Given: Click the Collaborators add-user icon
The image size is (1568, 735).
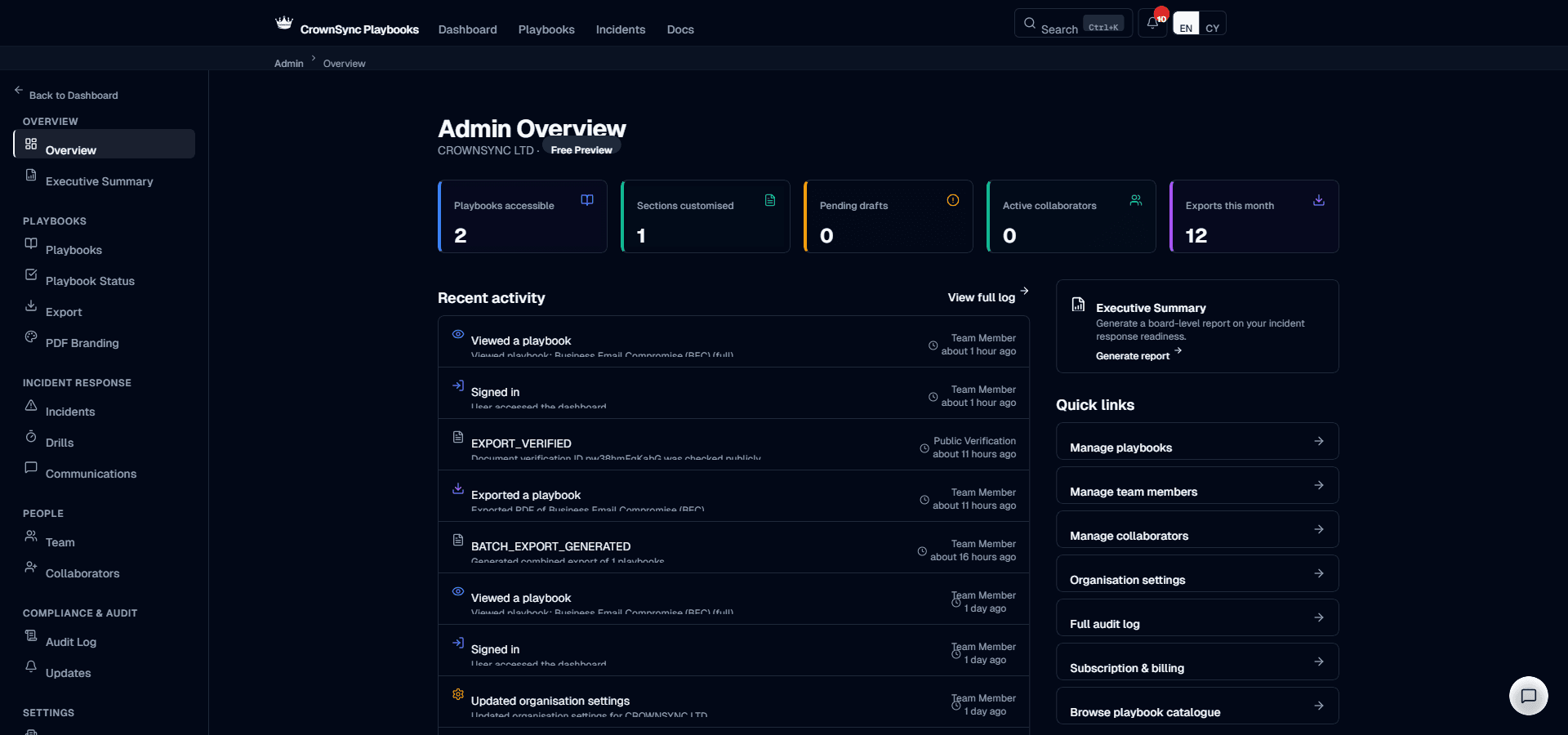Looking at the screenshot, I should coord(31,567).
